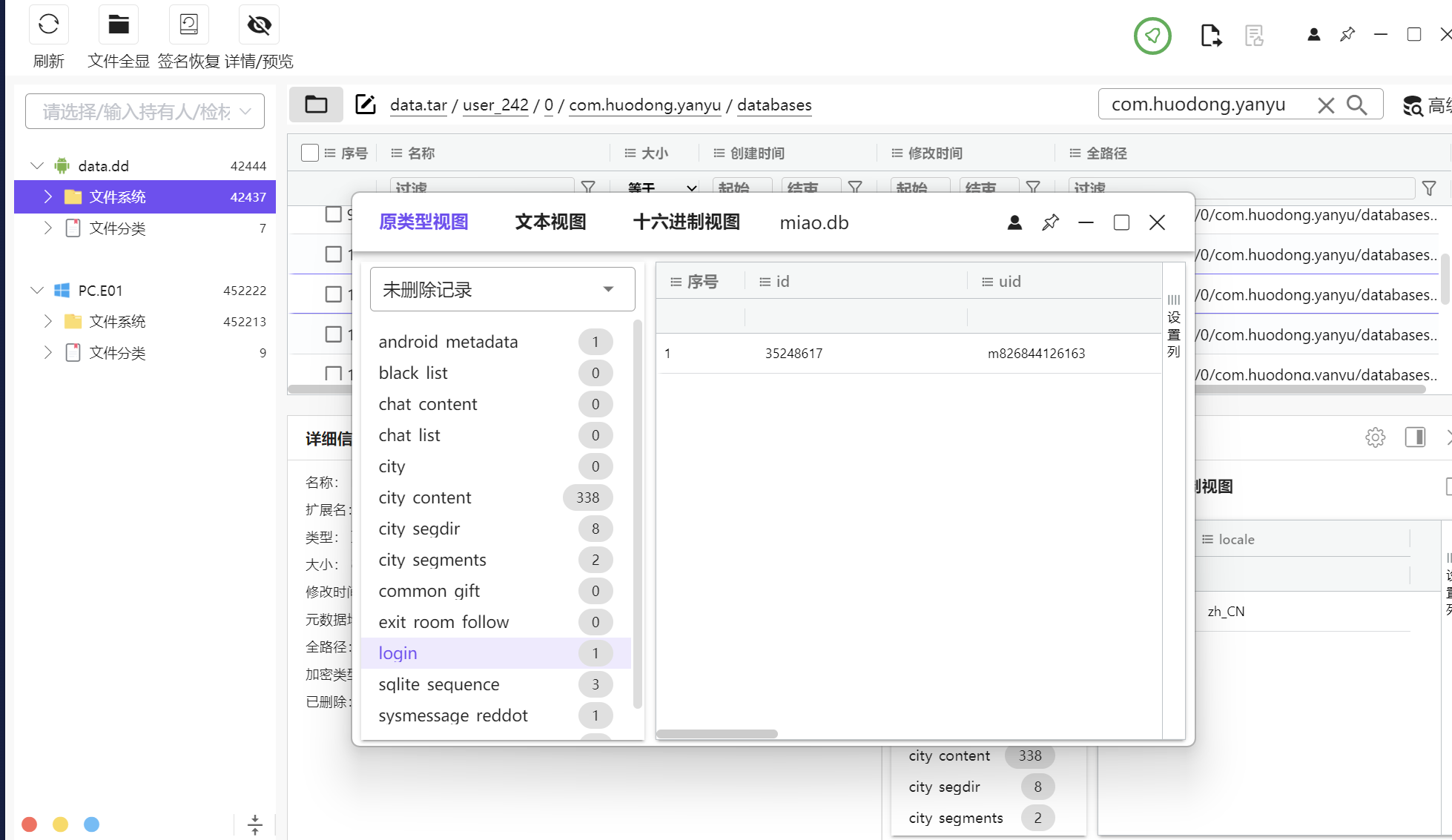
Task: Click the data grid horizontal scrollbar in viewer
Action: point(717,734)
